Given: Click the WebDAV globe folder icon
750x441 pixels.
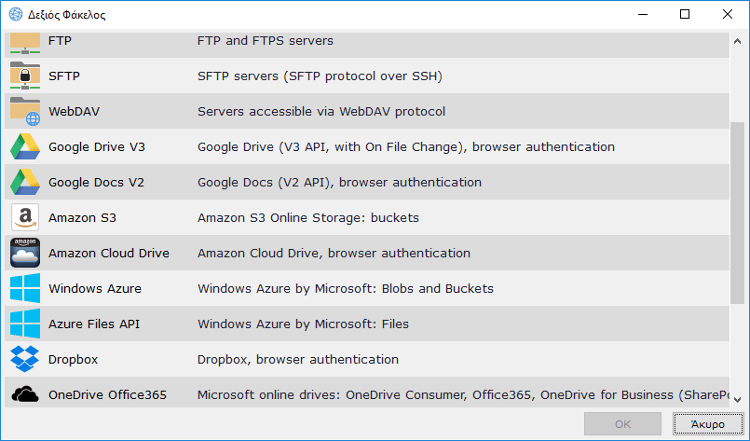Looking at the screenshot, I should [x=25, y=111].
